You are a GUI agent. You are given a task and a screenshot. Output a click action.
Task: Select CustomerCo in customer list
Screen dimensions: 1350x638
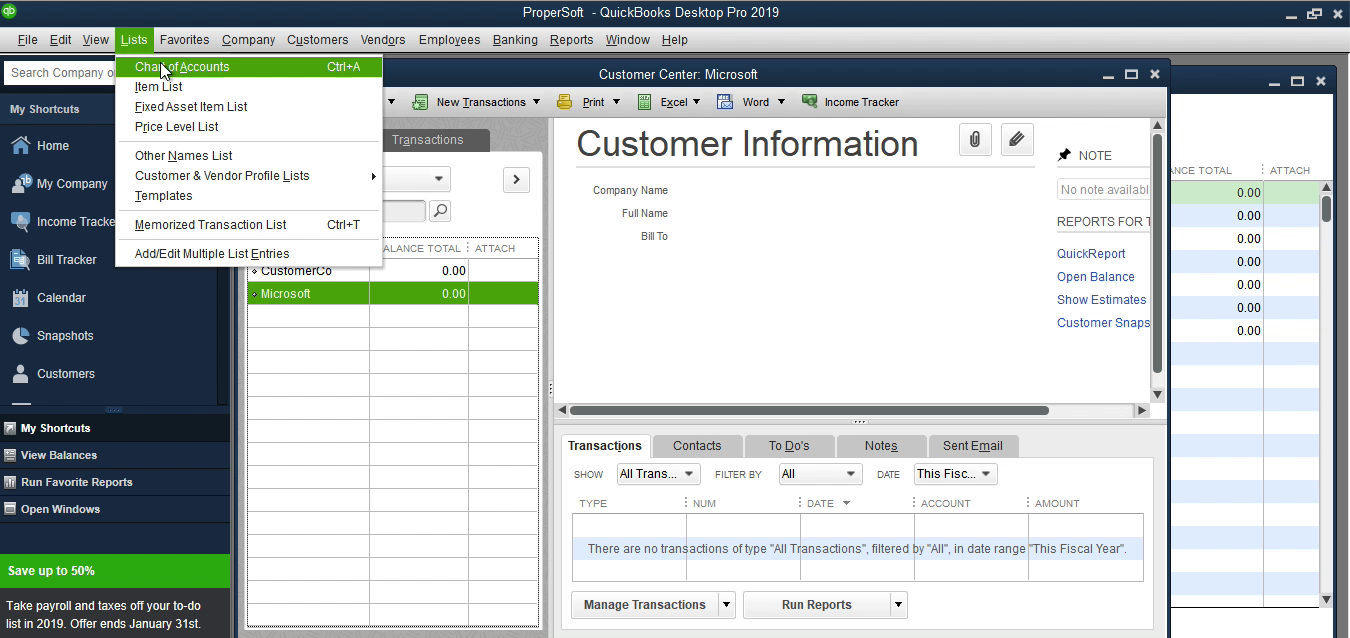(x=393, y=271)
